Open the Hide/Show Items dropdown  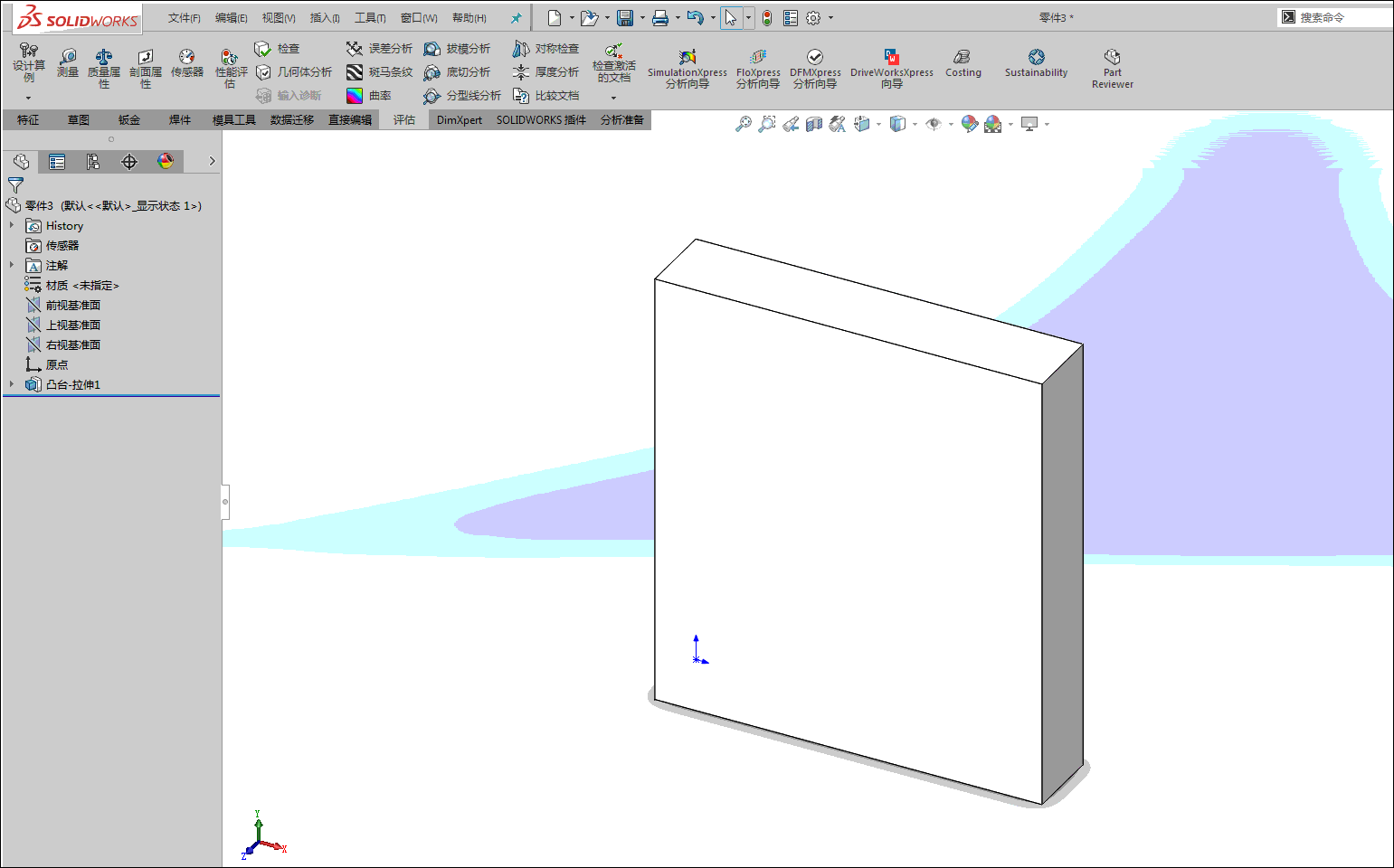pos(951,124)
